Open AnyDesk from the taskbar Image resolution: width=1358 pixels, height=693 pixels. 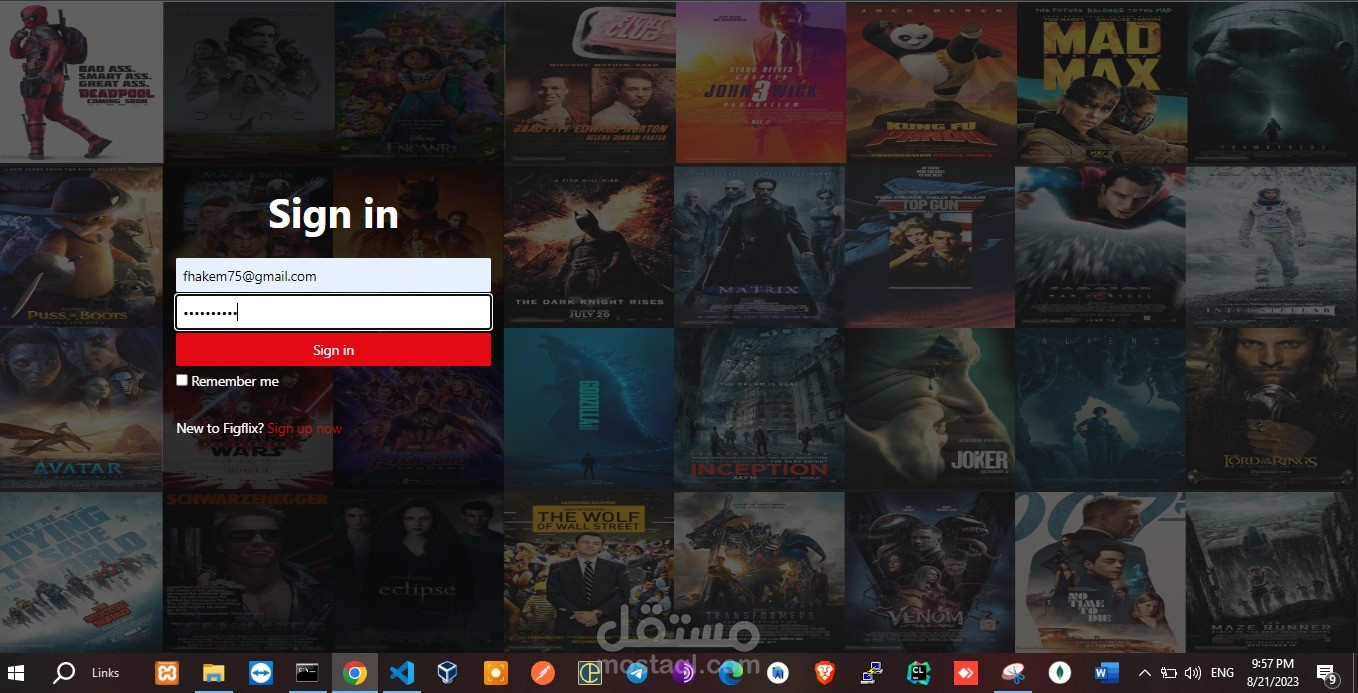(x=965, y=673)
